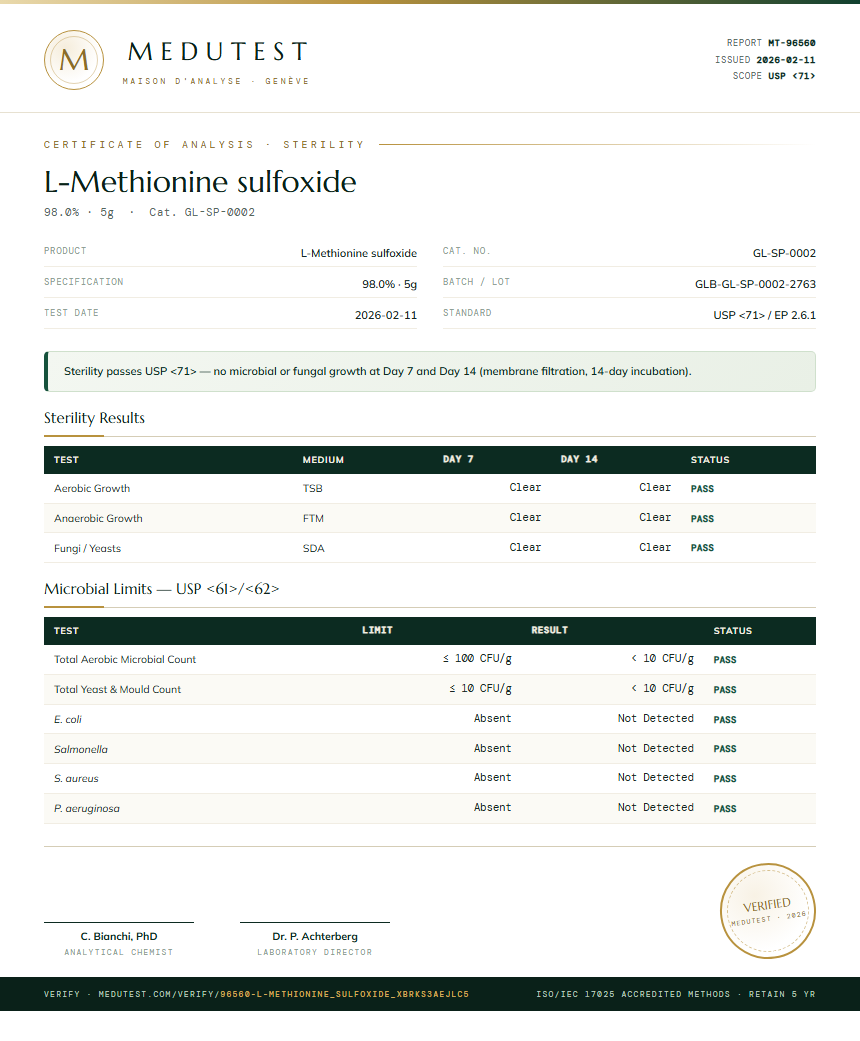
Task: Click the RESULT column header
Action: coord(549,630)
